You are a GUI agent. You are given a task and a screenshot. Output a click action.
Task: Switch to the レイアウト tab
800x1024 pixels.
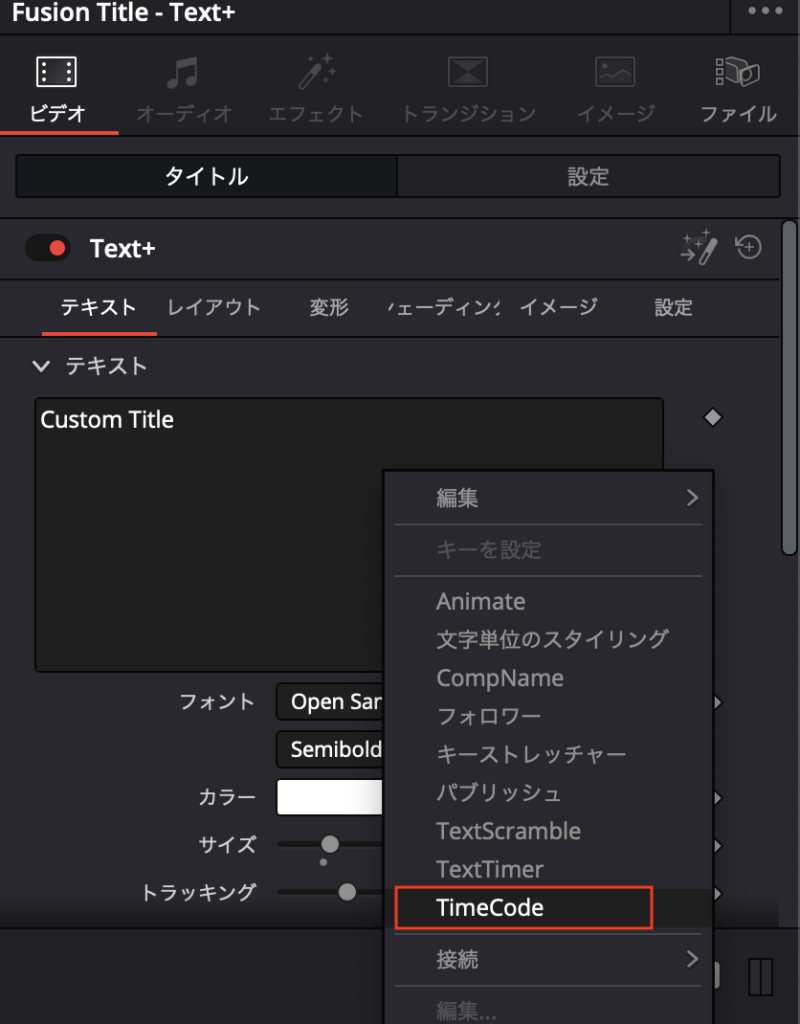tap(214, 307)
